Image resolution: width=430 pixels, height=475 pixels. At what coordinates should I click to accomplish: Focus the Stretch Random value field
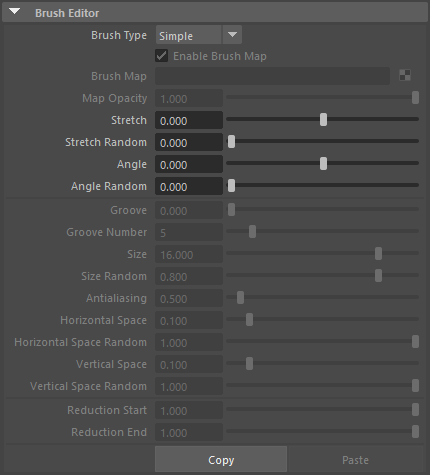[189, 142]
